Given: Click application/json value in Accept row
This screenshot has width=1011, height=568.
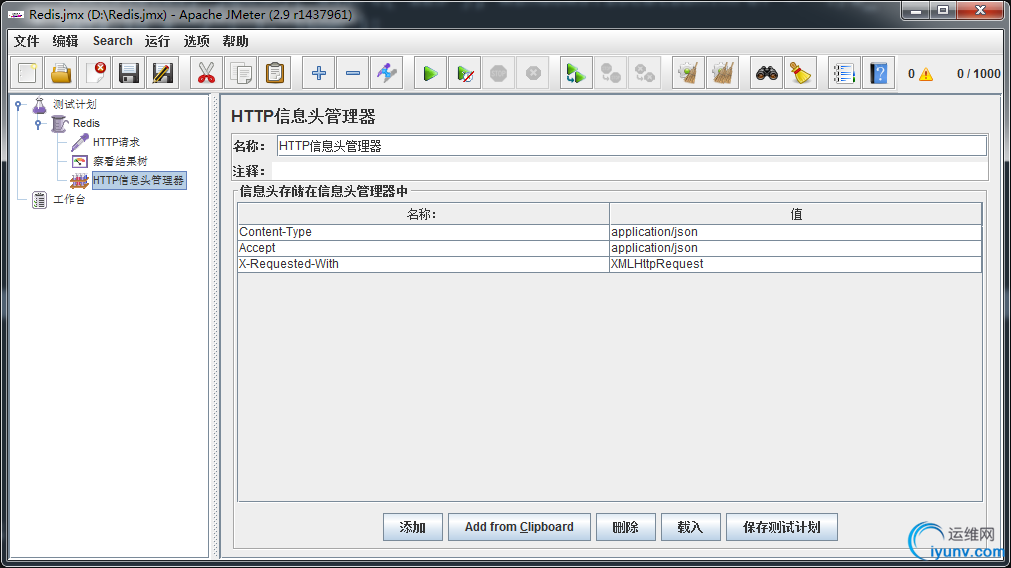Looking at the screenshot, I should pyautogui.click(x=796, y=248).
